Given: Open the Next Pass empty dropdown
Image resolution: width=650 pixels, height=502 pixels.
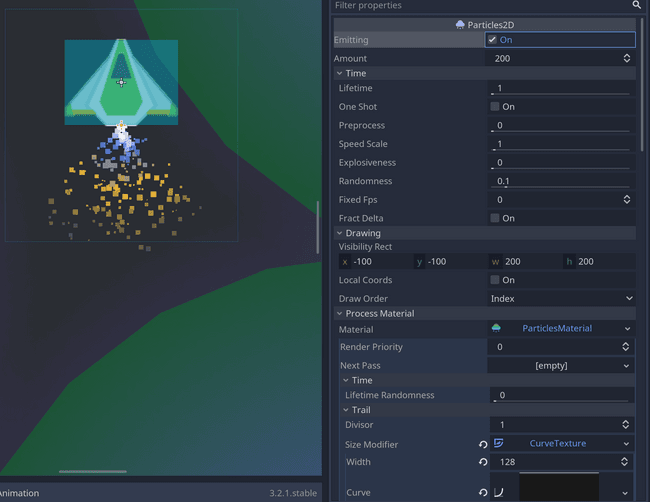Looking at the screenshot, I should (x=560, y=366).
